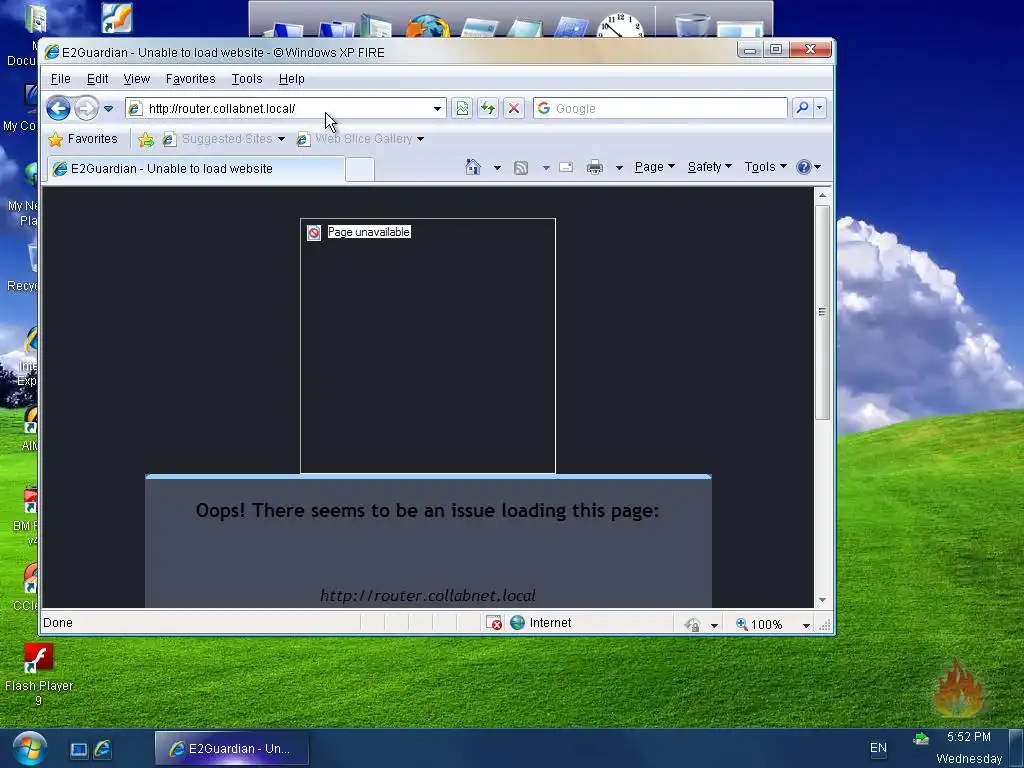This screenshot has height=768, width=1024.
Task: Stop loading with the red X icon
Action: (514, 108)
